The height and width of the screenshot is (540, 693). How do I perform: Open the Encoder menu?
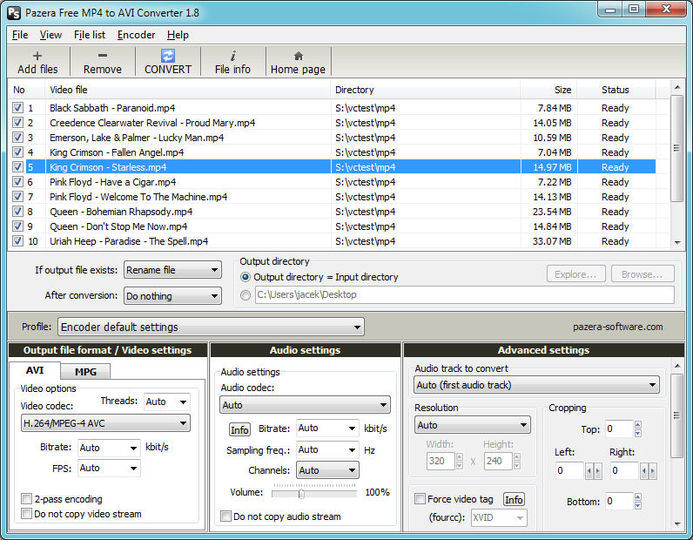[x=136, y=35]
